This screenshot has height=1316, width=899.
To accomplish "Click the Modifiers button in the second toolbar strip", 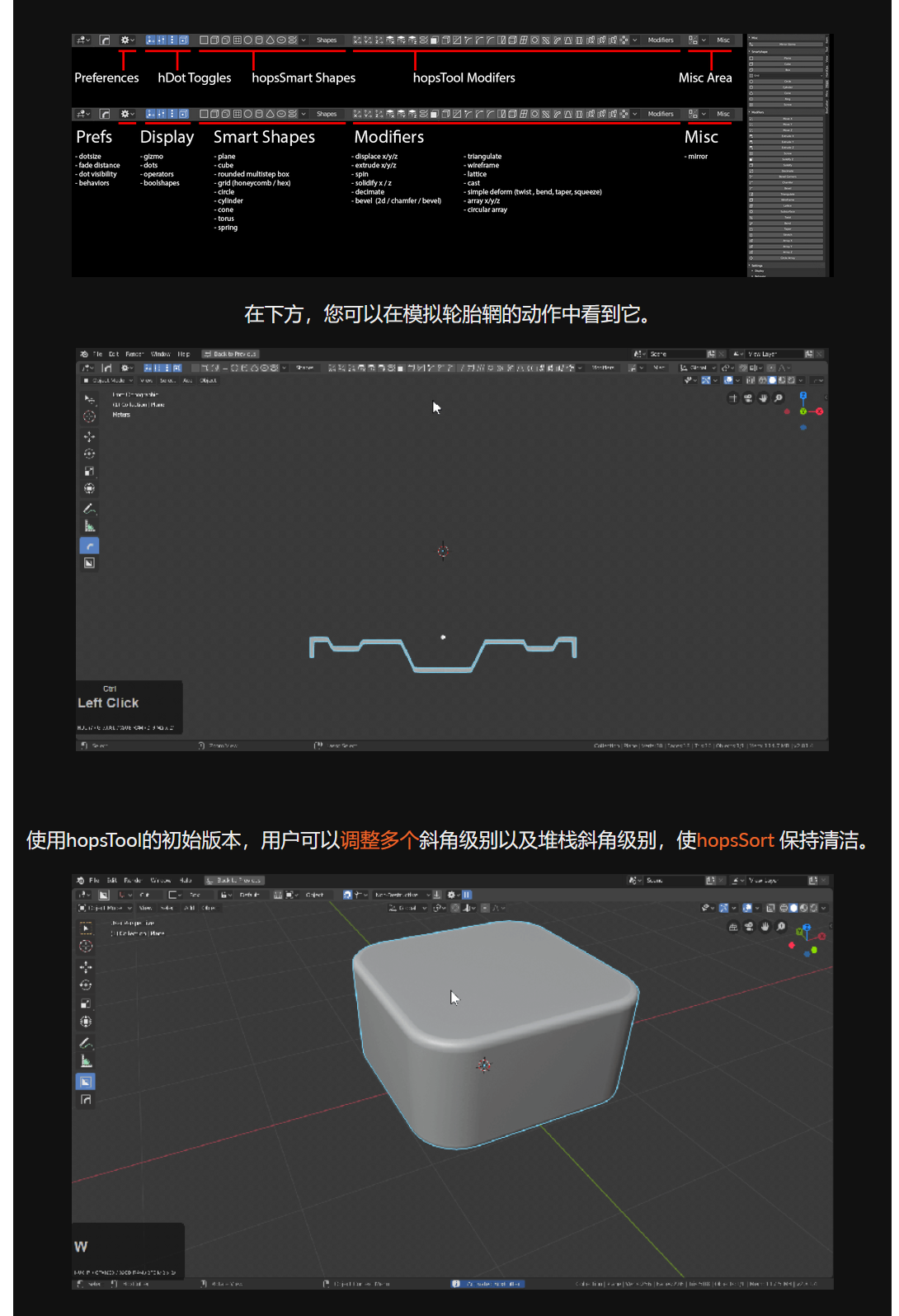I will pyautogui.click(x=661, y=114).
